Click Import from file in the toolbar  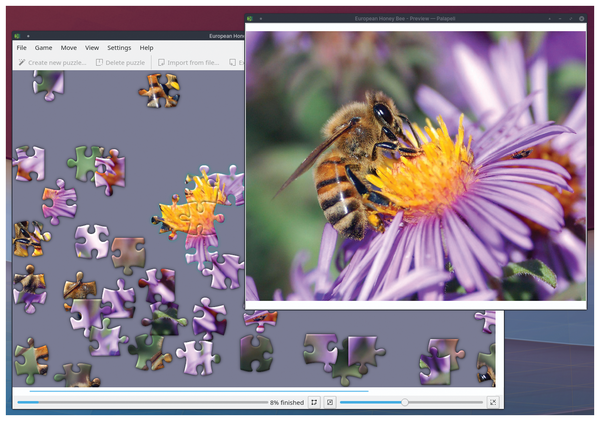click(x=189, y=62)
